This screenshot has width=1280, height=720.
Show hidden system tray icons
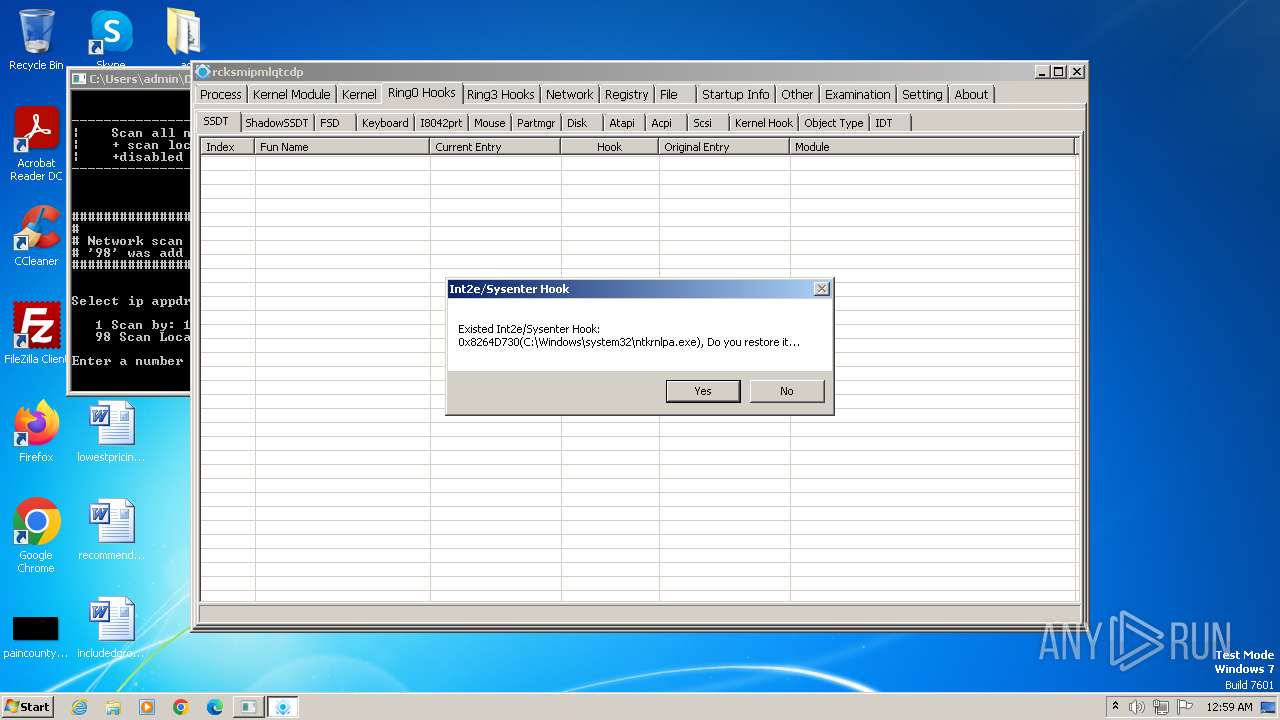[x=1115, y=707]
